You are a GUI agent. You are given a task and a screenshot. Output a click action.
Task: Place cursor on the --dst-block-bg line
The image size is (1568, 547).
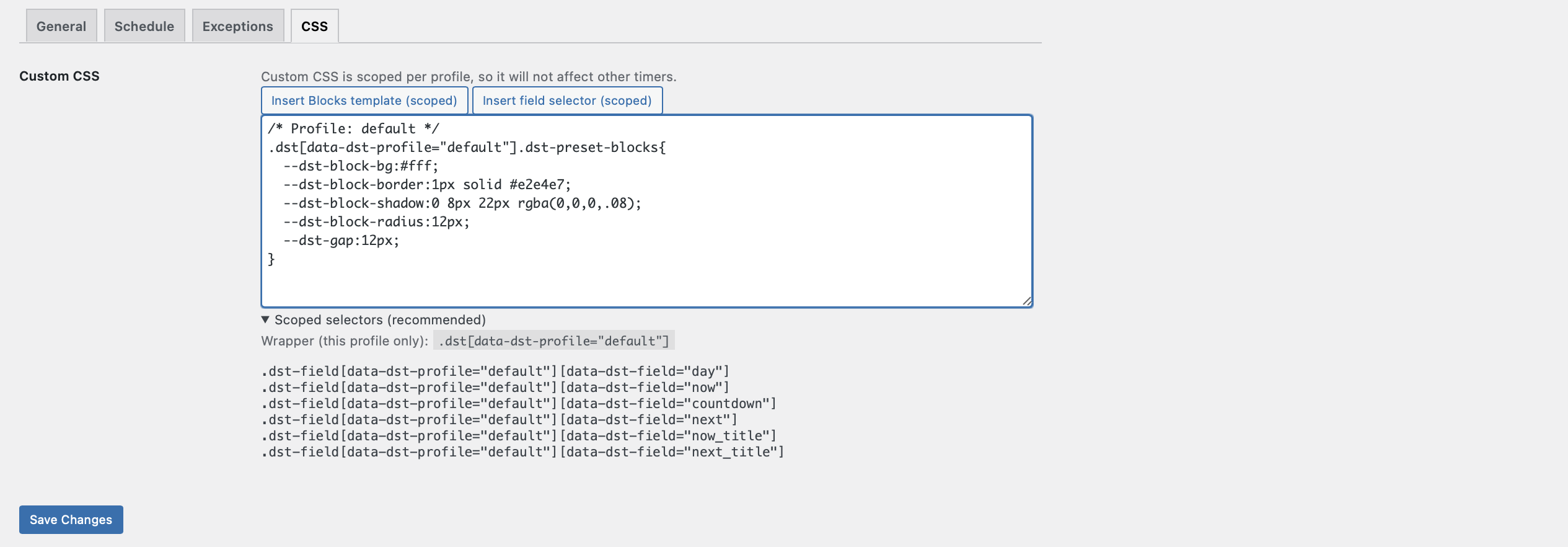361,166
